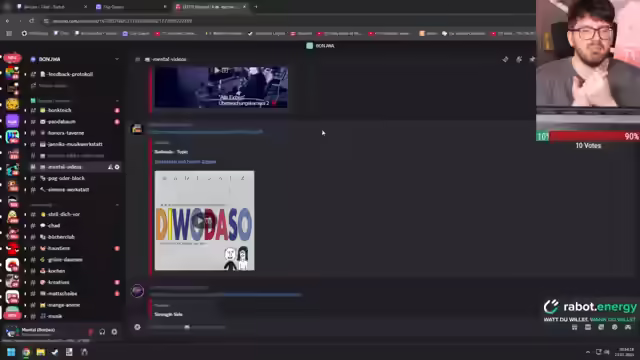Click invite icon on mental-videos channel
Screen dimensions: 640x360
[x=110, y=167]
